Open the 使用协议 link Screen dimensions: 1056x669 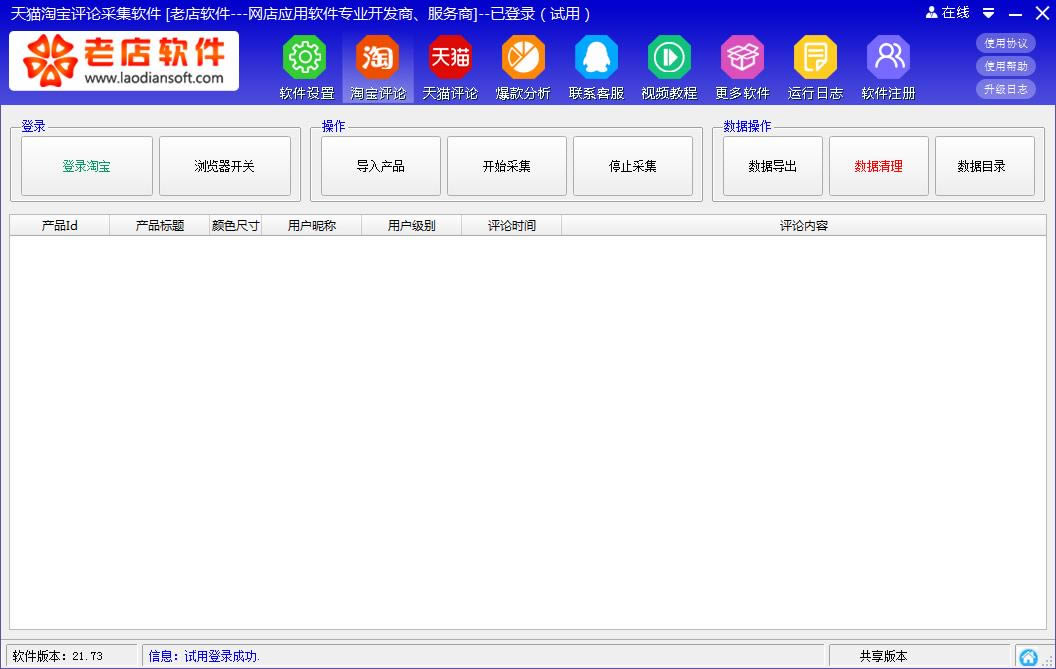[1005, 43]
